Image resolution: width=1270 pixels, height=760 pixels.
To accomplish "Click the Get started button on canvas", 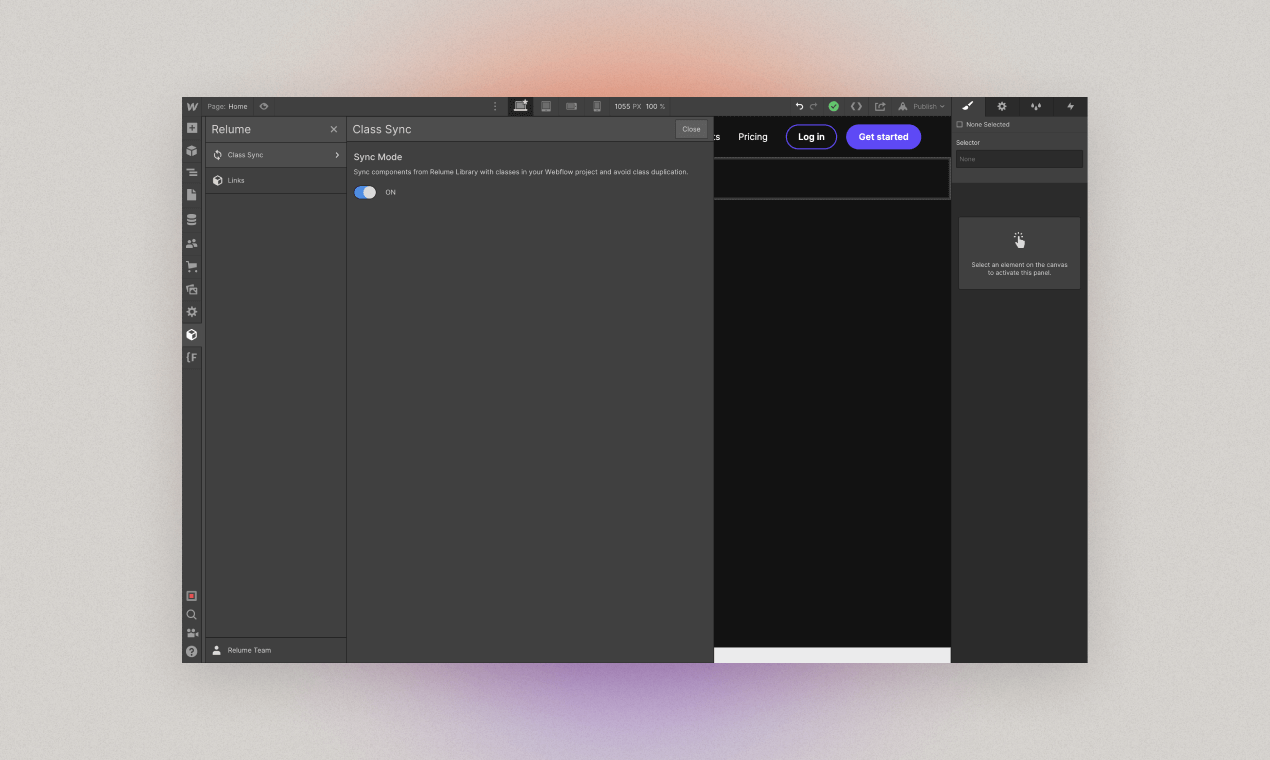I will pyautogui.click(x=883, y=137).
